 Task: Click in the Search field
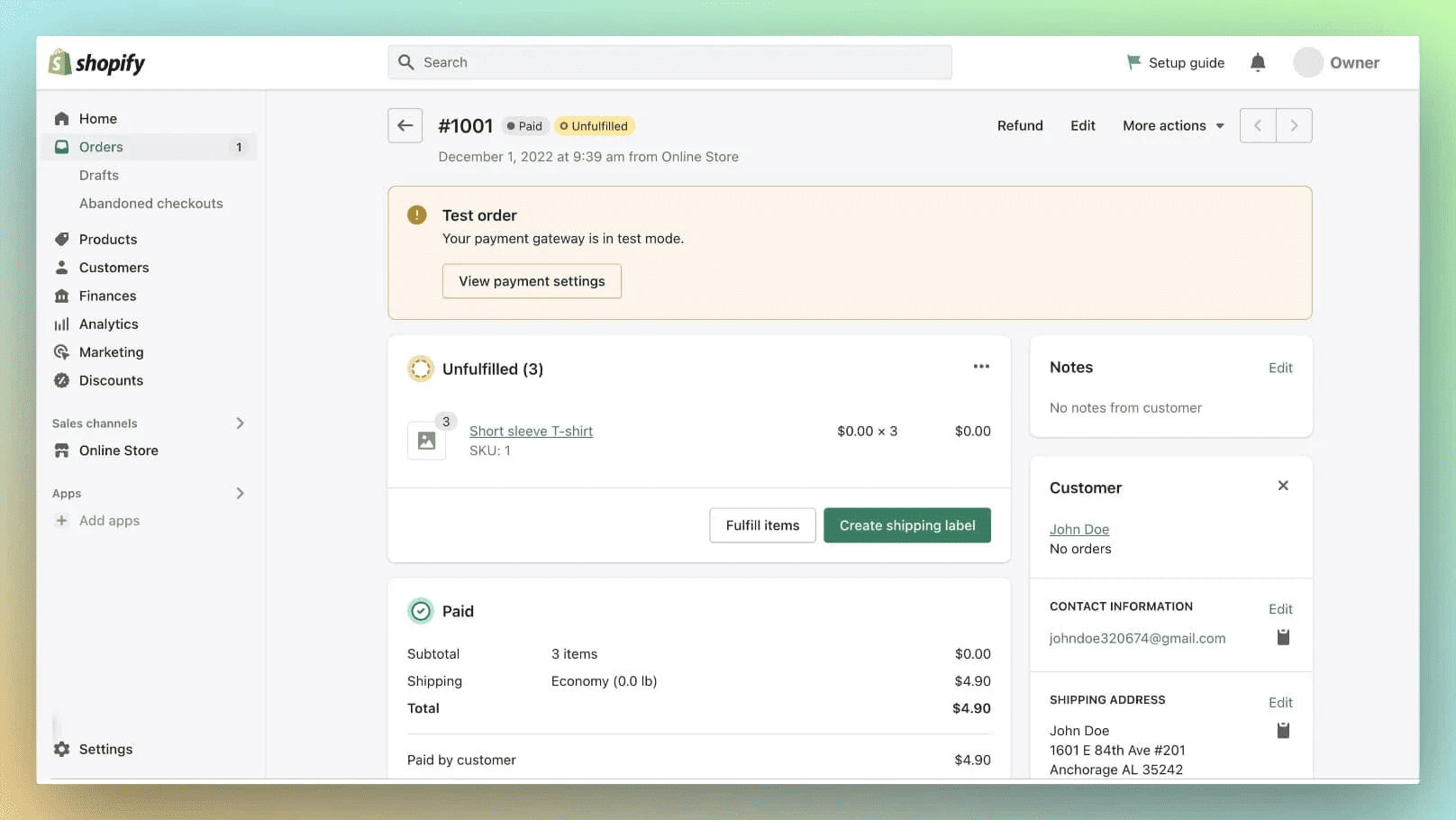point(669,62)
